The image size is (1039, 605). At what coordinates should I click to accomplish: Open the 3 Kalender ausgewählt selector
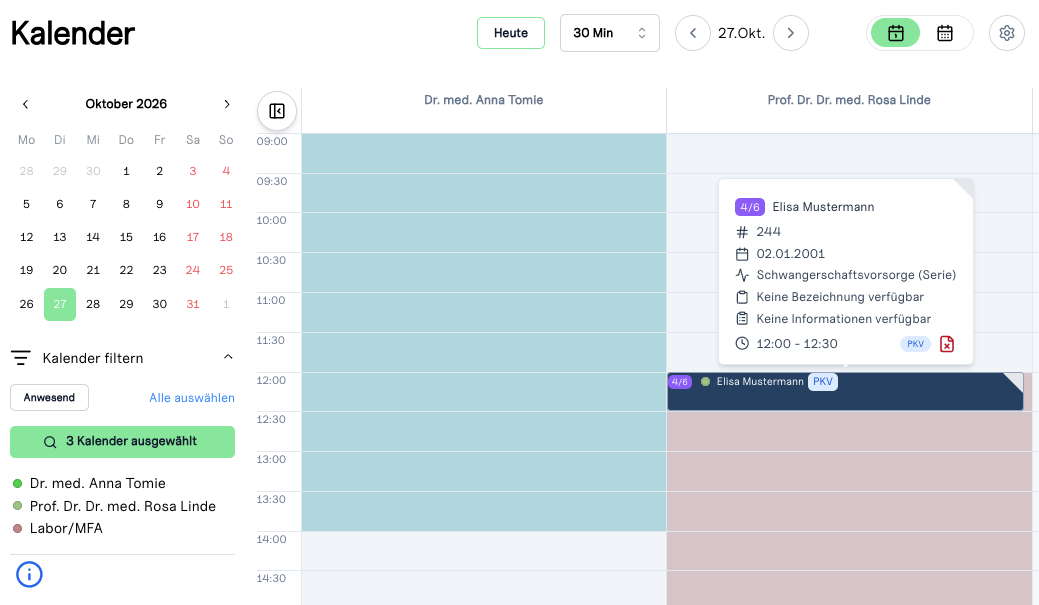pos(123,442)
